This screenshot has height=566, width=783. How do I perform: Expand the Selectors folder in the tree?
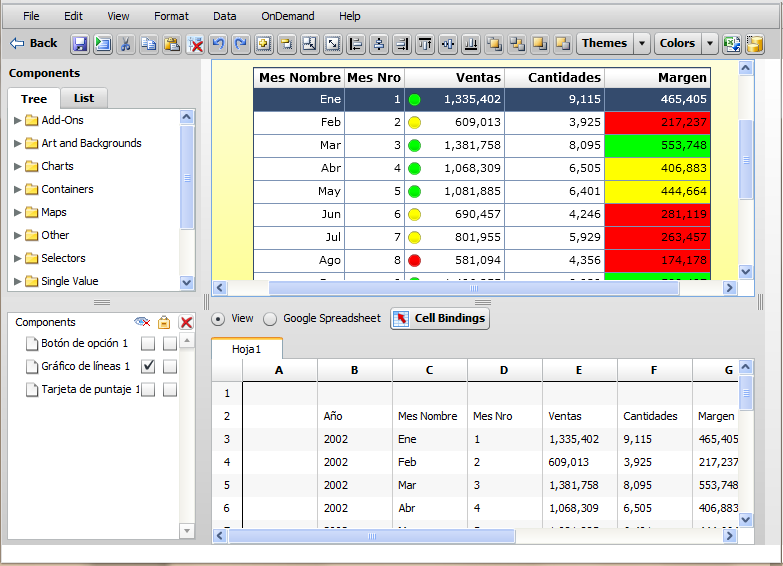tap(18, 259)
